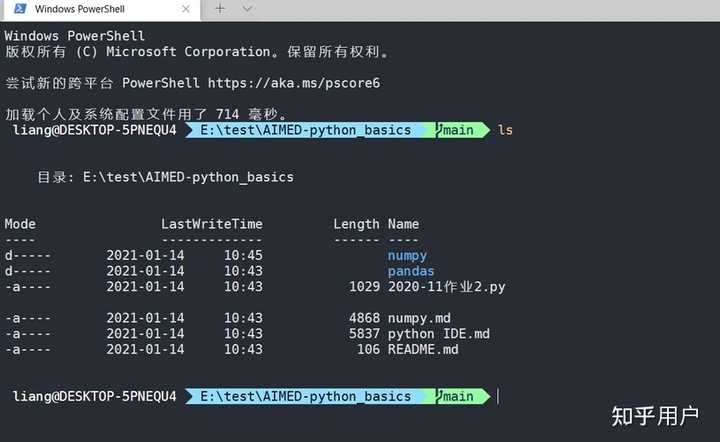Click the date of README.md row
Viewport: 720px width, 442px height.
[x=145, y=349]
